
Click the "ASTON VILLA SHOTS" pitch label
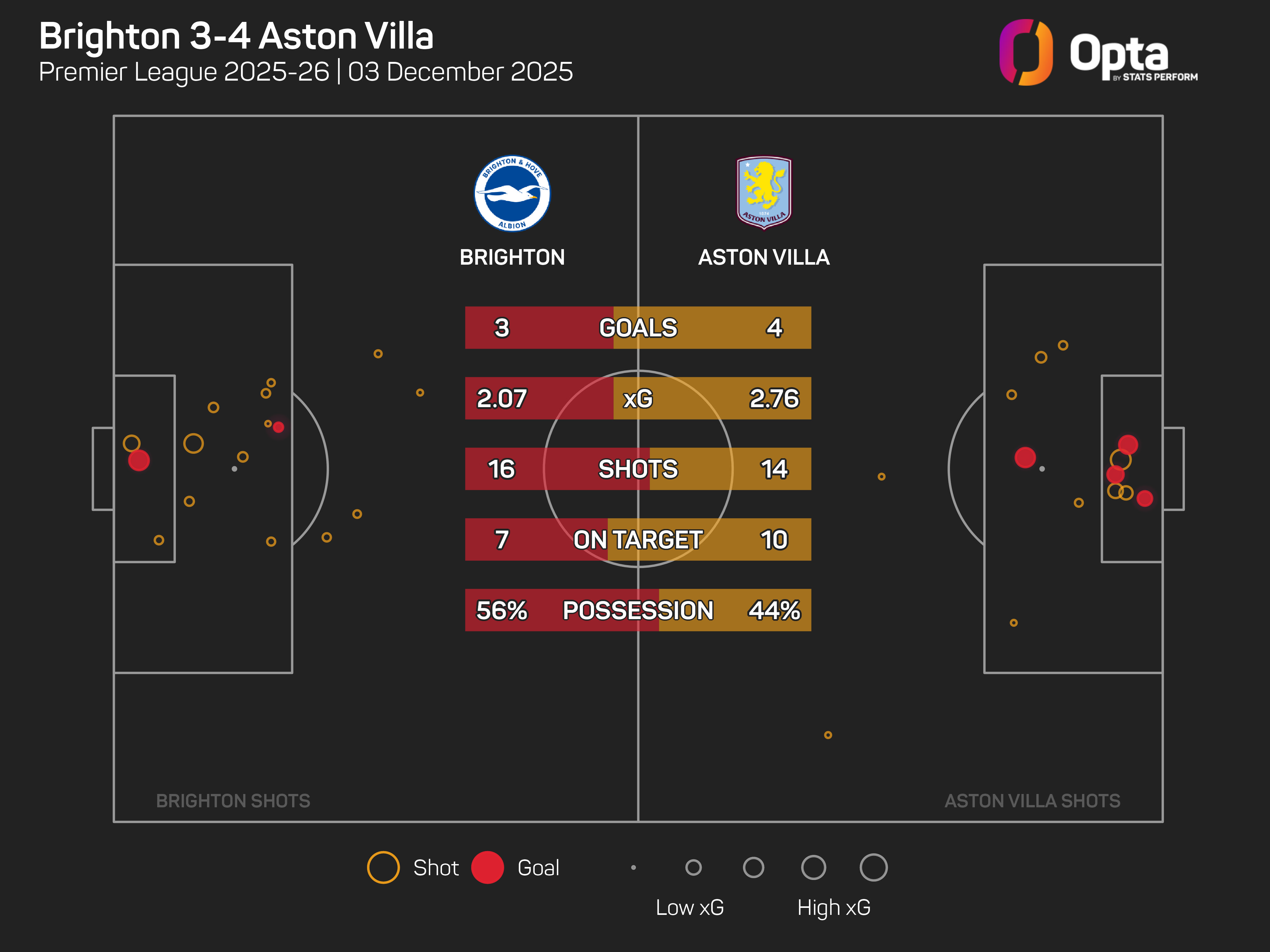click(x=1032, y=801)
